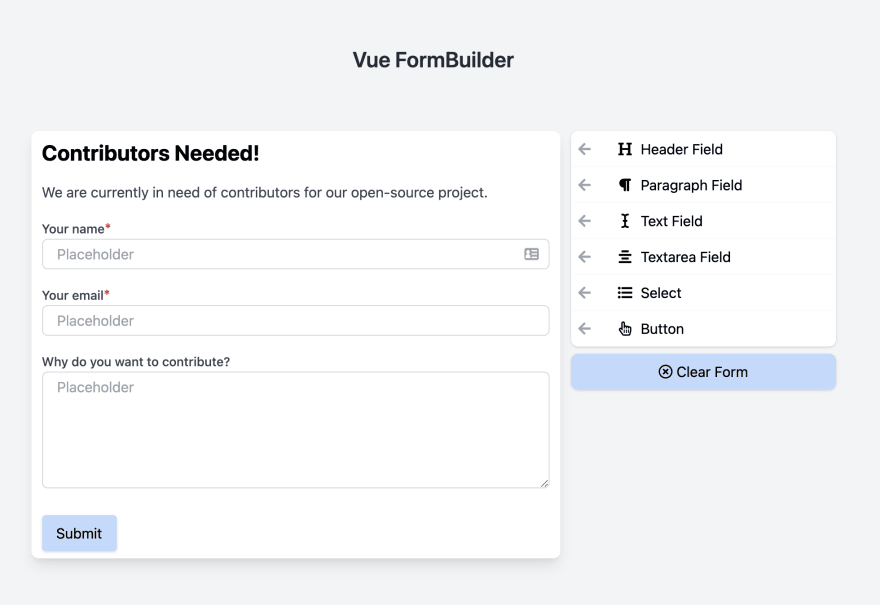Image resolution: width=880 pixels, height=605 pixels.
Task: Submit the contributor form
Action: [x=79, y=533]
